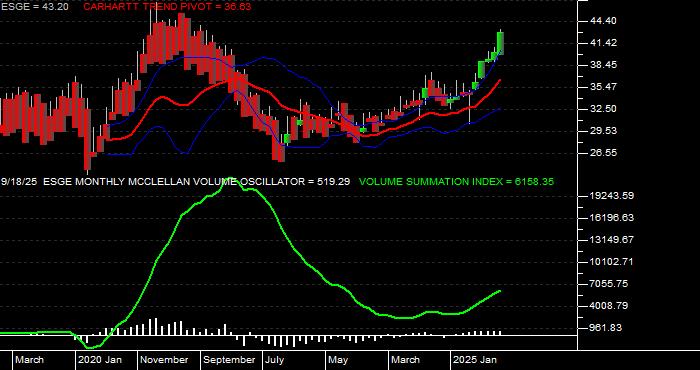Click the '2025 Jan' time axis label
The image size is (700, 370).
(475, 360)
